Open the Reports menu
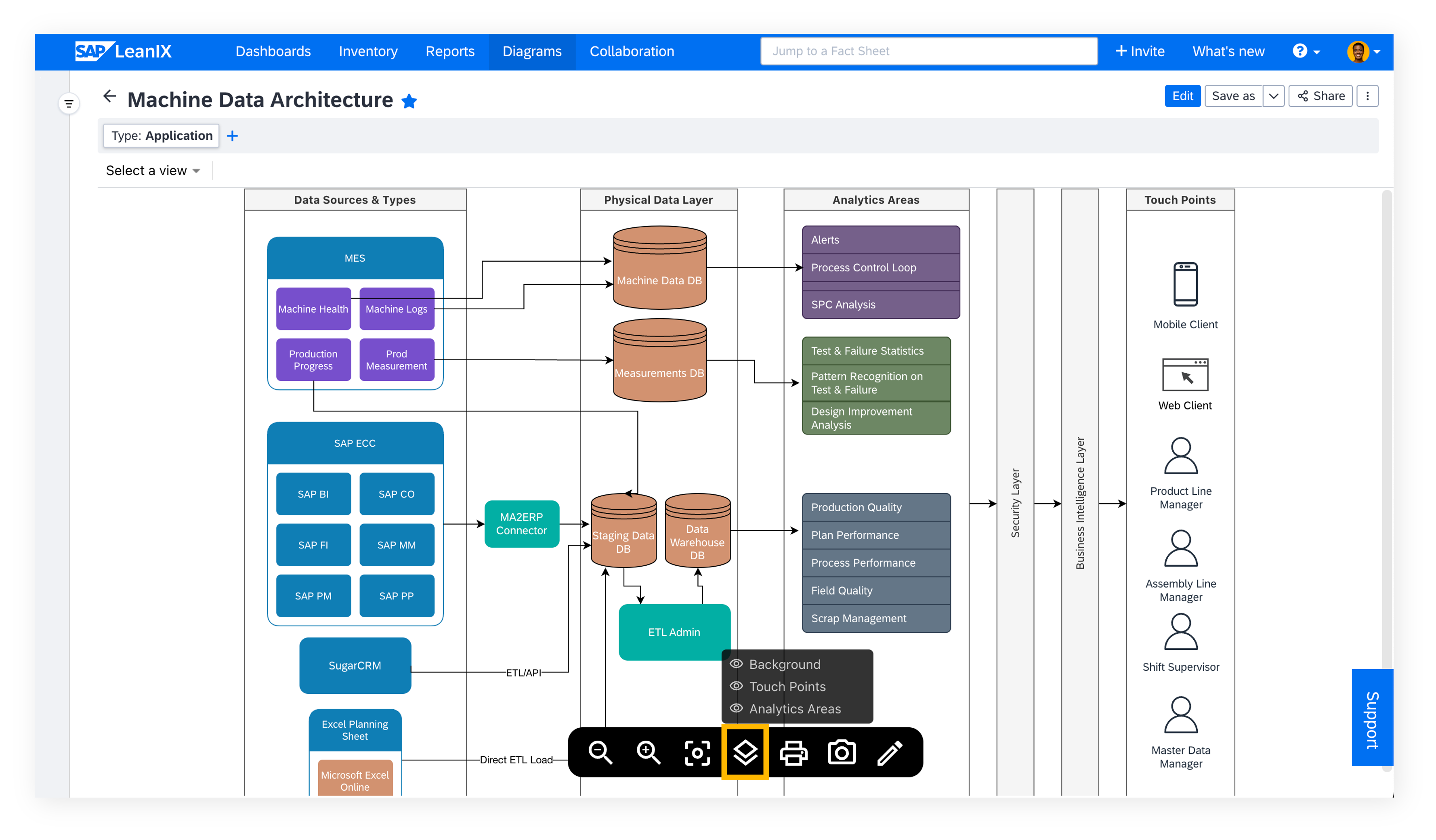Viewport: 1436px width, 840px height. click(x=449, y=51)
